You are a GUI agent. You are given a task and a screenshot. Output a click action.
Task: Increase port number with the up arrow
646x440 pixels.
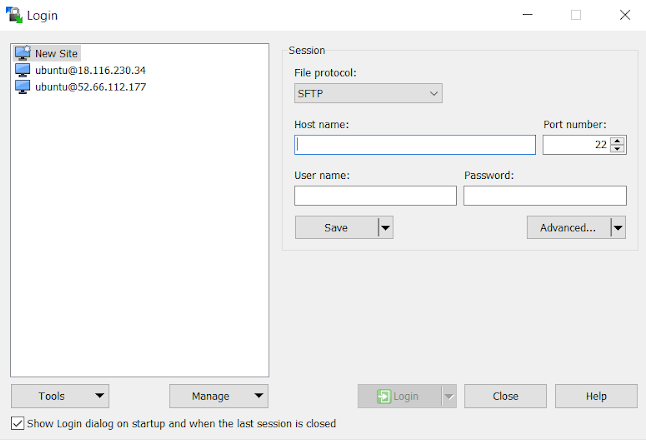pos(617,141)
